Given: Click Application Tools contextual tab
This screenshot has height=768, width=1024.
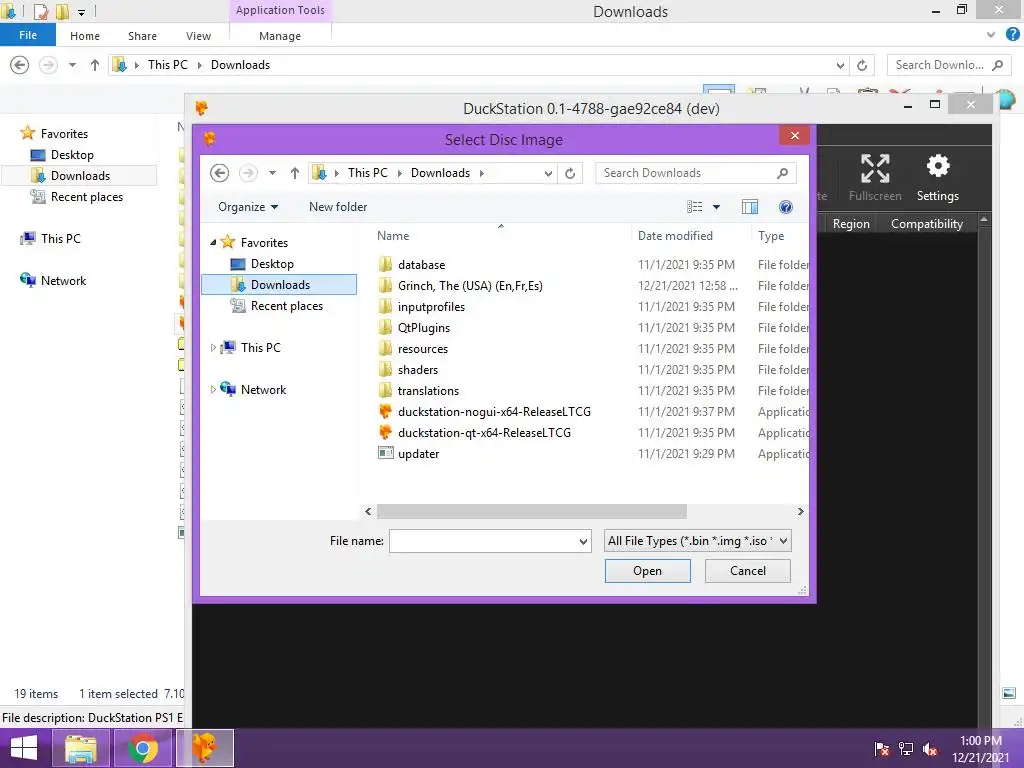Looking at the screenshot, I should (x=280, y=10).
